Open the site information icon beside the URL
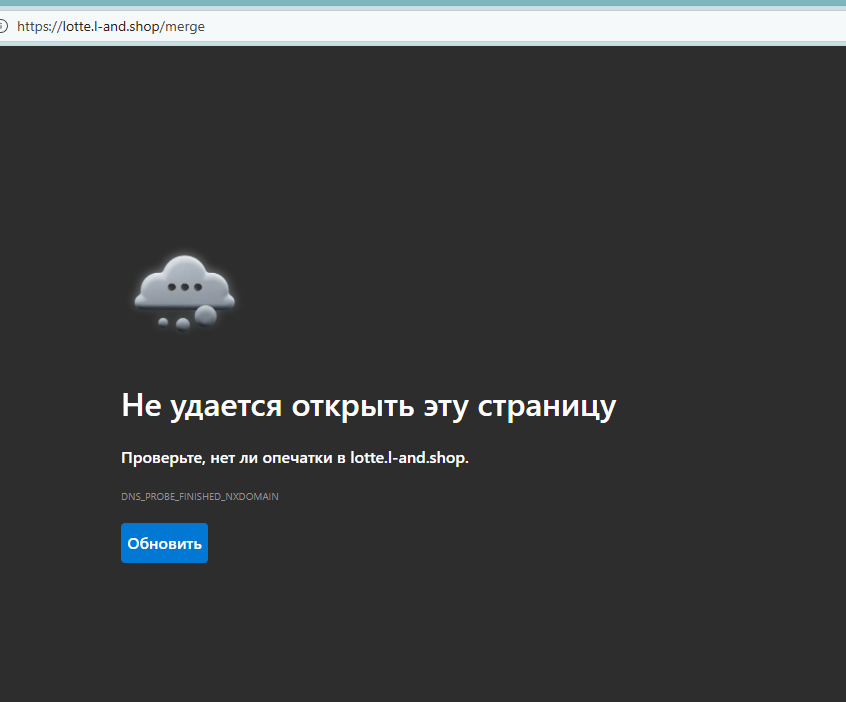The width and height of the screenshot is (846, 702). (3, 26)
